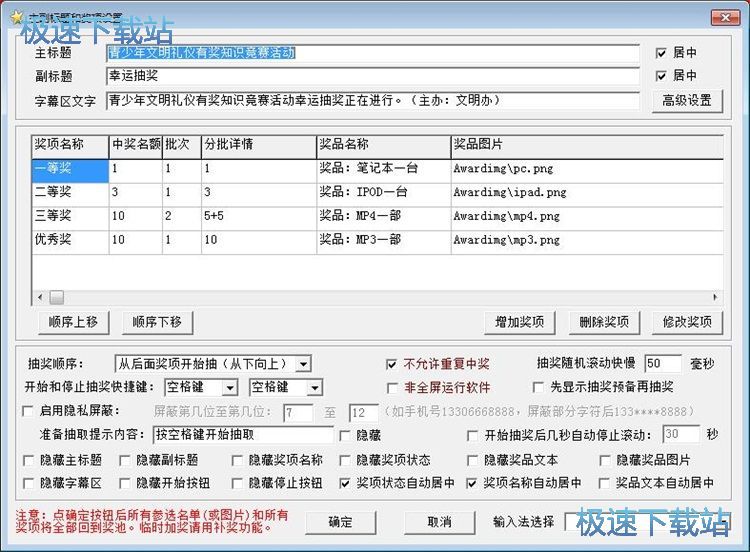Click the star app icon in title bar
Image resolution: width=750 pixels, height=552 pixels.
17,18
